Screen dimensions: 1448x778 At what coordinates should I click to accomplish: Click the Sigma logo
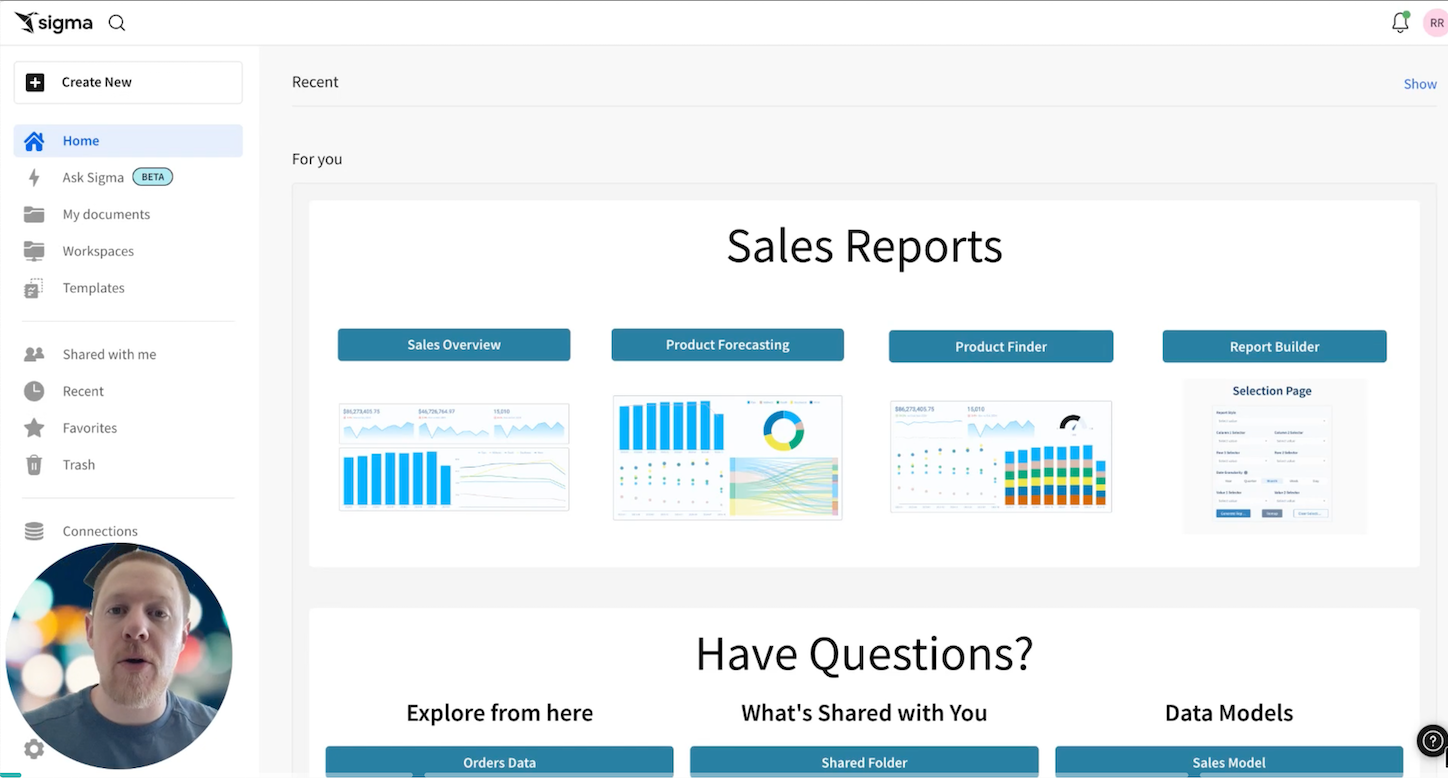coord(54,22)
